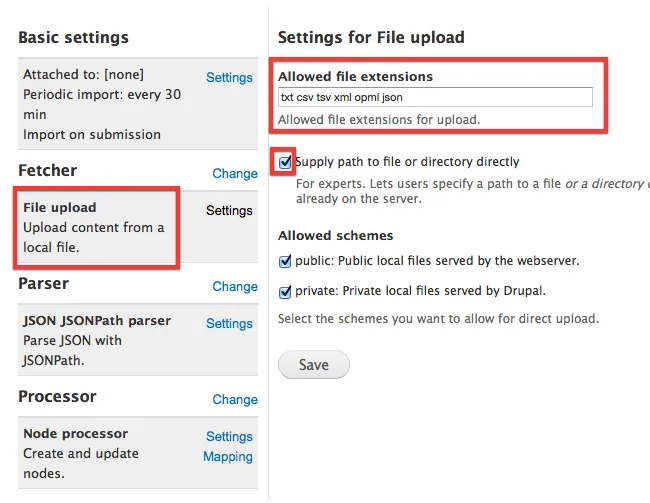Open Settings link for Basic settings
Viewport: 650px width, 503px height.
coord(229,77)
